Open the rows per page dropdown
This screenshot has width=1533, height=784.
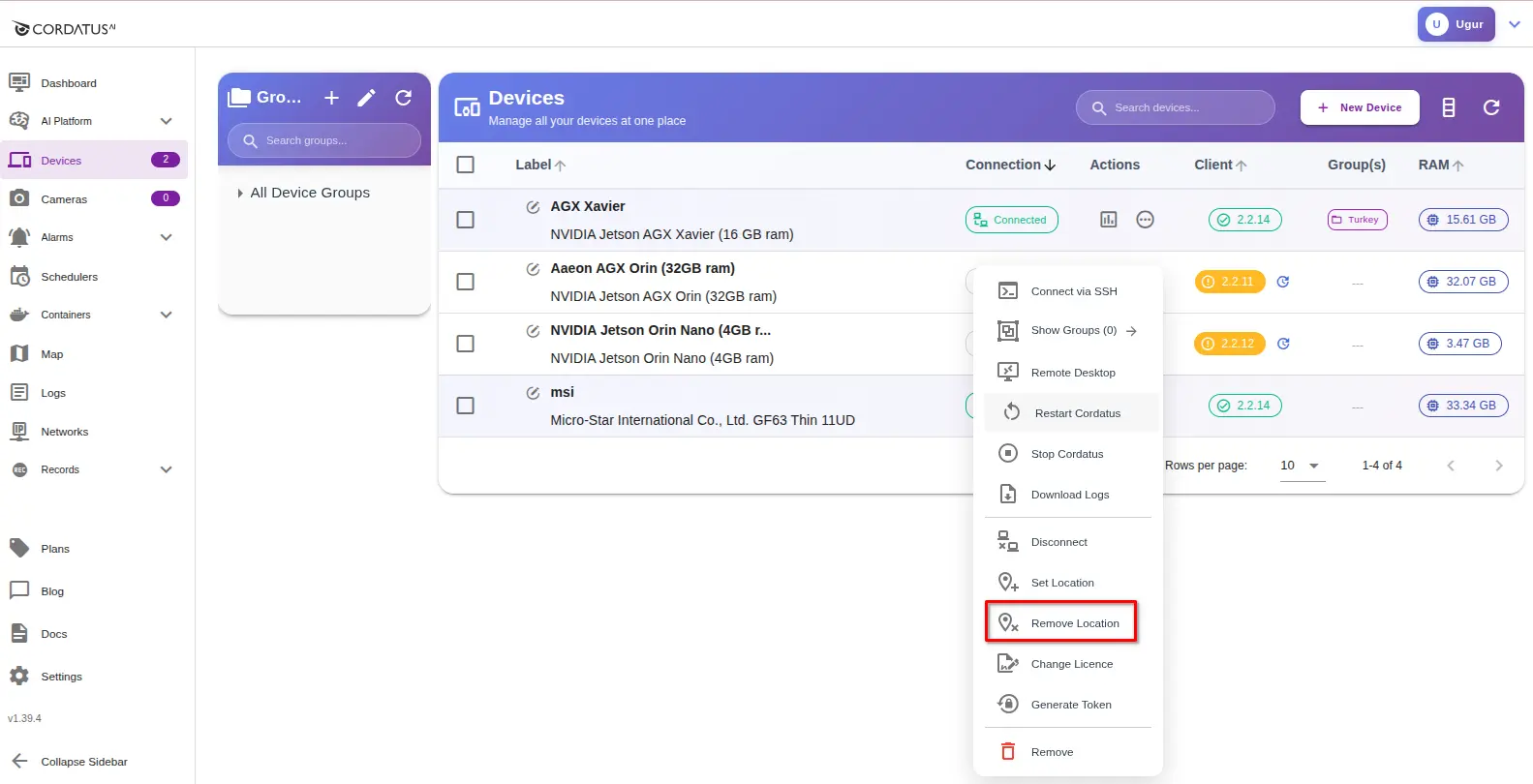(1300, 466)
